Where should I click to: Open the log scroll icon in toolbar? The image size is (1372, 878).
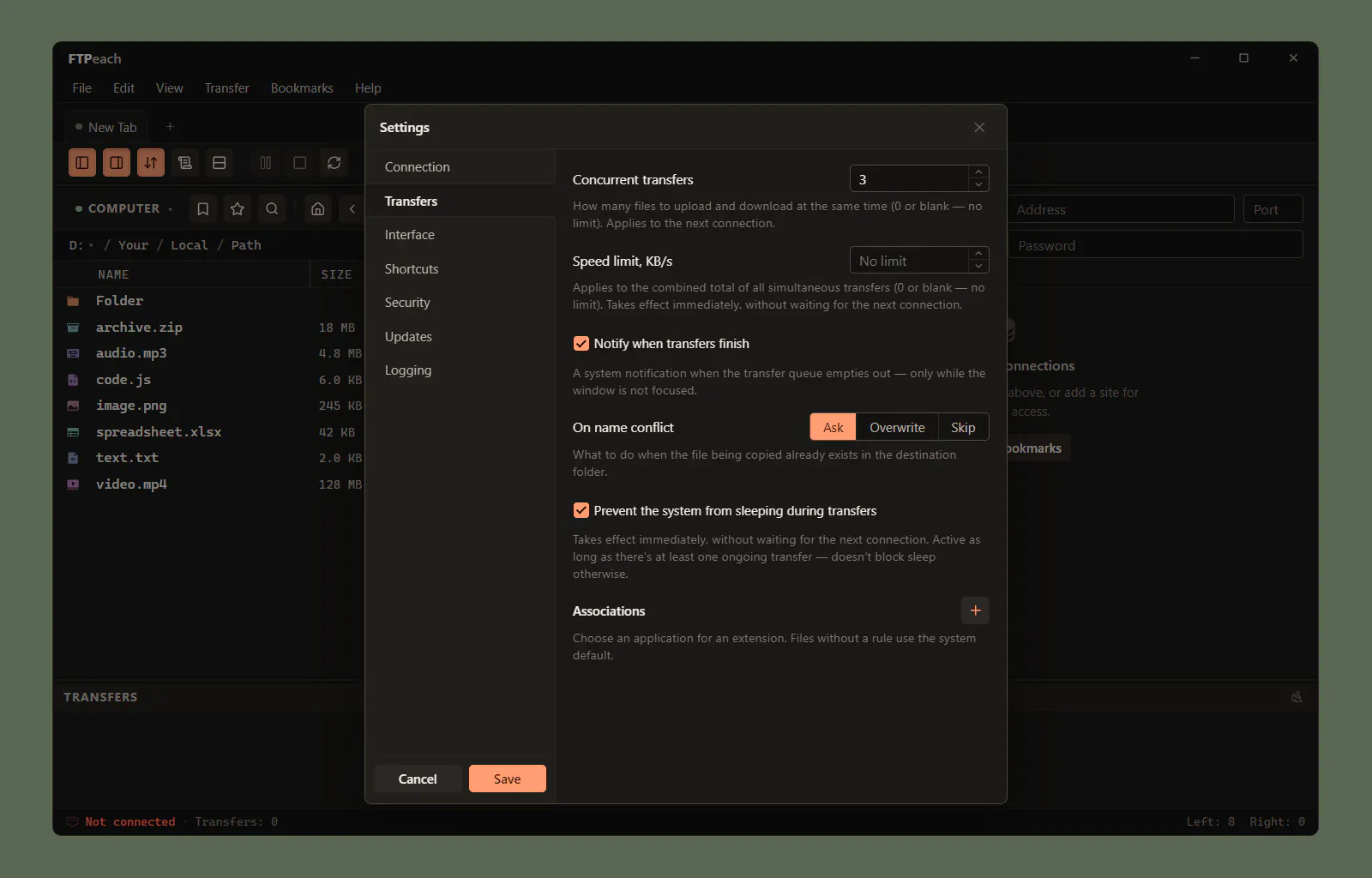[185, 162]
